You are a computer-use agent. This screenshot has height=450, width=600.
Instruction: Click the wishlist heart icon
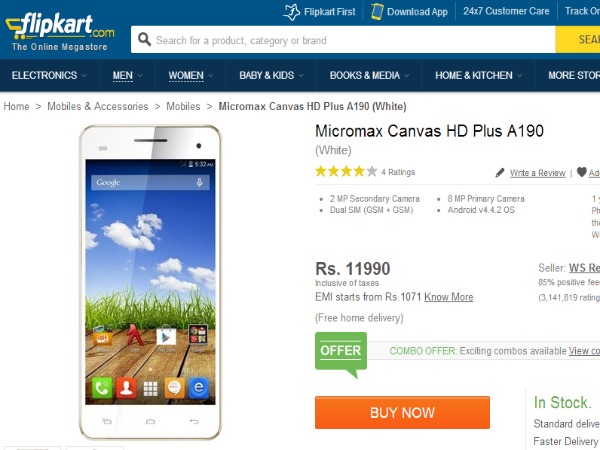click(582, 173)
